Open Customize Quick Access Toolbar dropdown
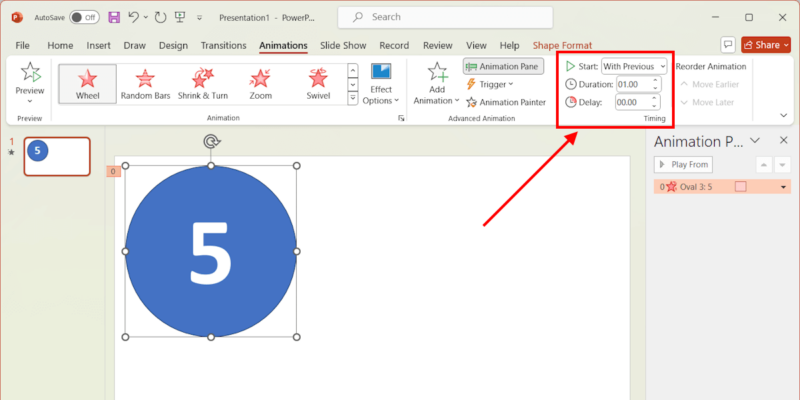Viewport: 800px width, 400px height. point(199,17)
